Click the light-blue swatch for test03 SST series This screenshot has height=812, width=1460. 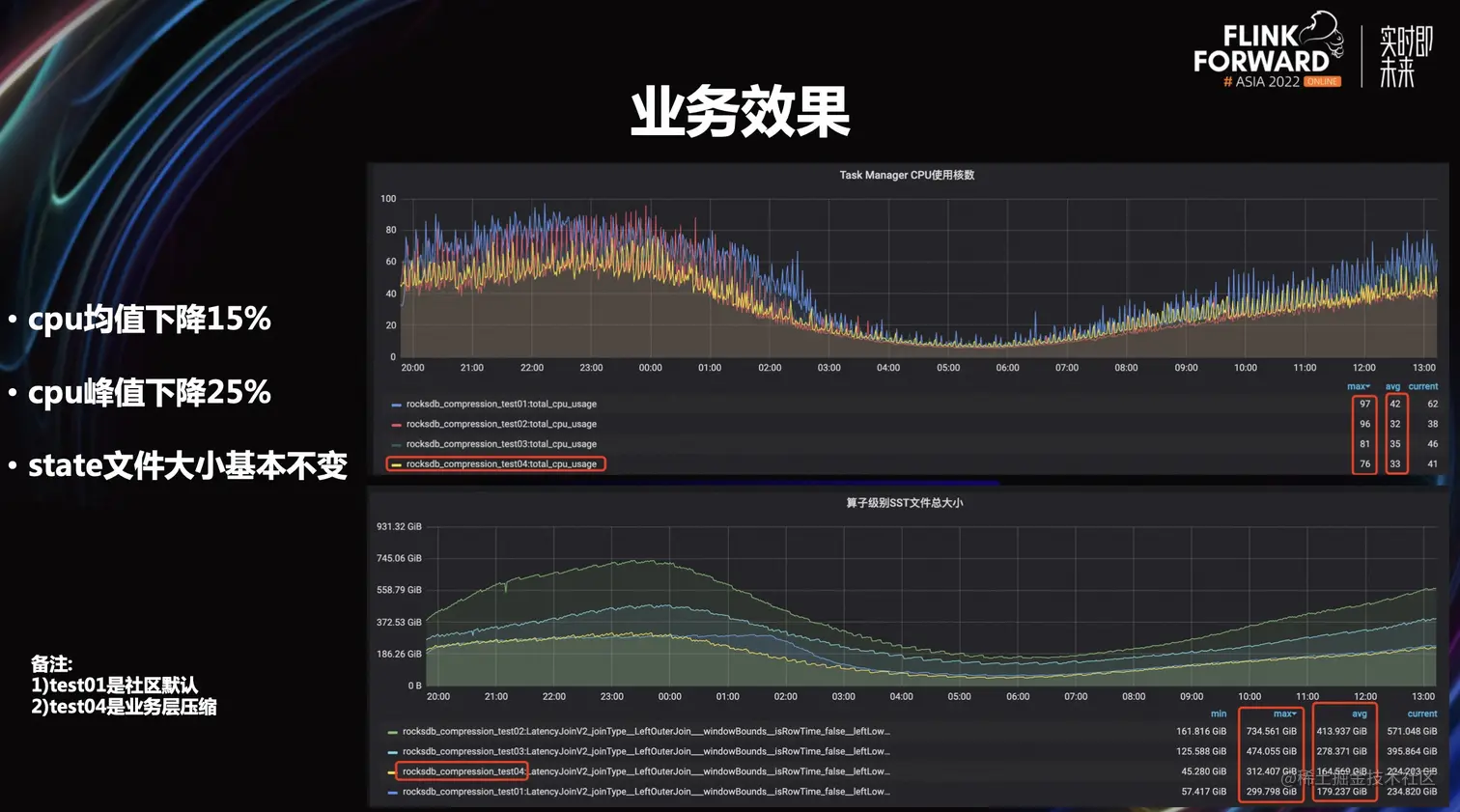click(392, 752)
